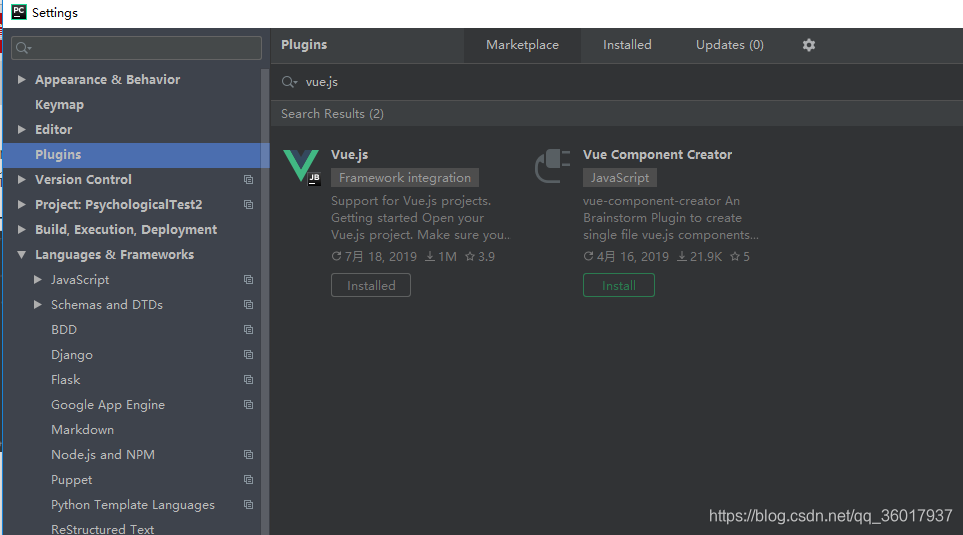Open the Vue Component Creator title
This screenshot has height=535, width=963.
pos(657,155)
